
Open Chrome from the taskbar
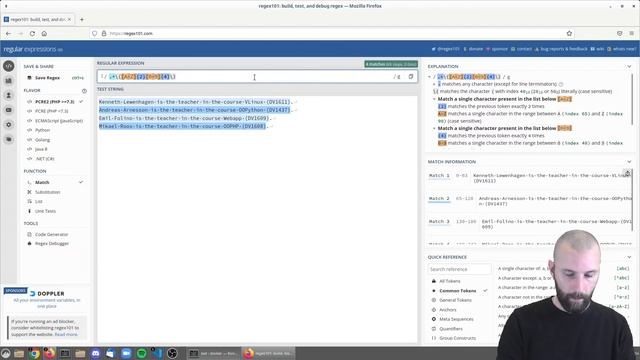pos(34,353)
